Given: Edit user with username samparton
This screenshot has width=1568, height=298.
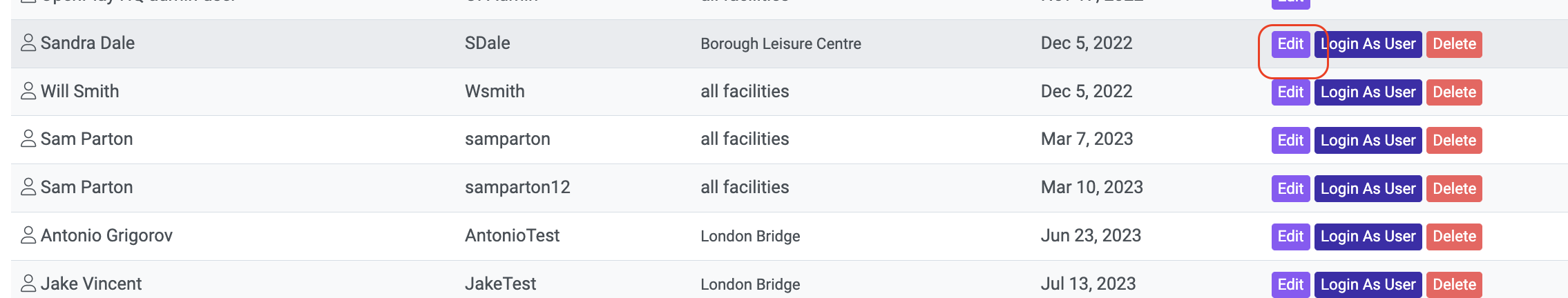Looking at the screenshot, I should [x=1290, y=141].
